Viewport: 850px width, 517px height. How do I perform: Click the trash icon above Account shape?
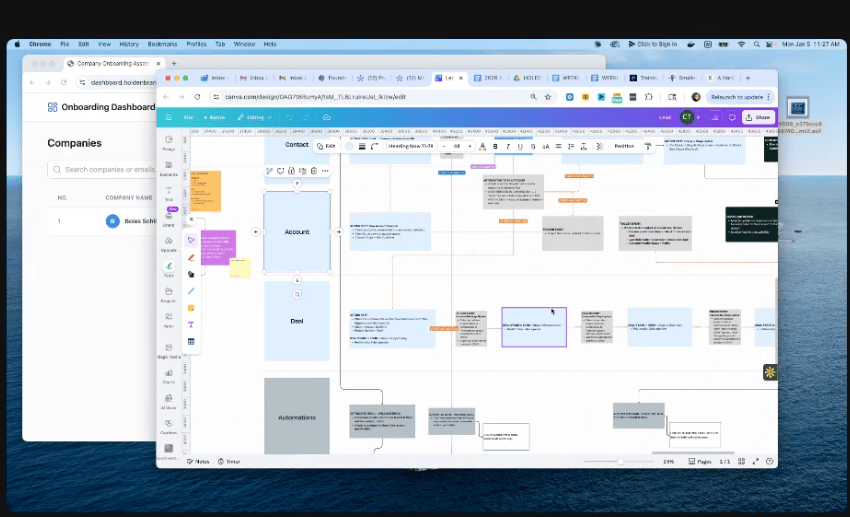pyautogui.click(x=314, y=171)
